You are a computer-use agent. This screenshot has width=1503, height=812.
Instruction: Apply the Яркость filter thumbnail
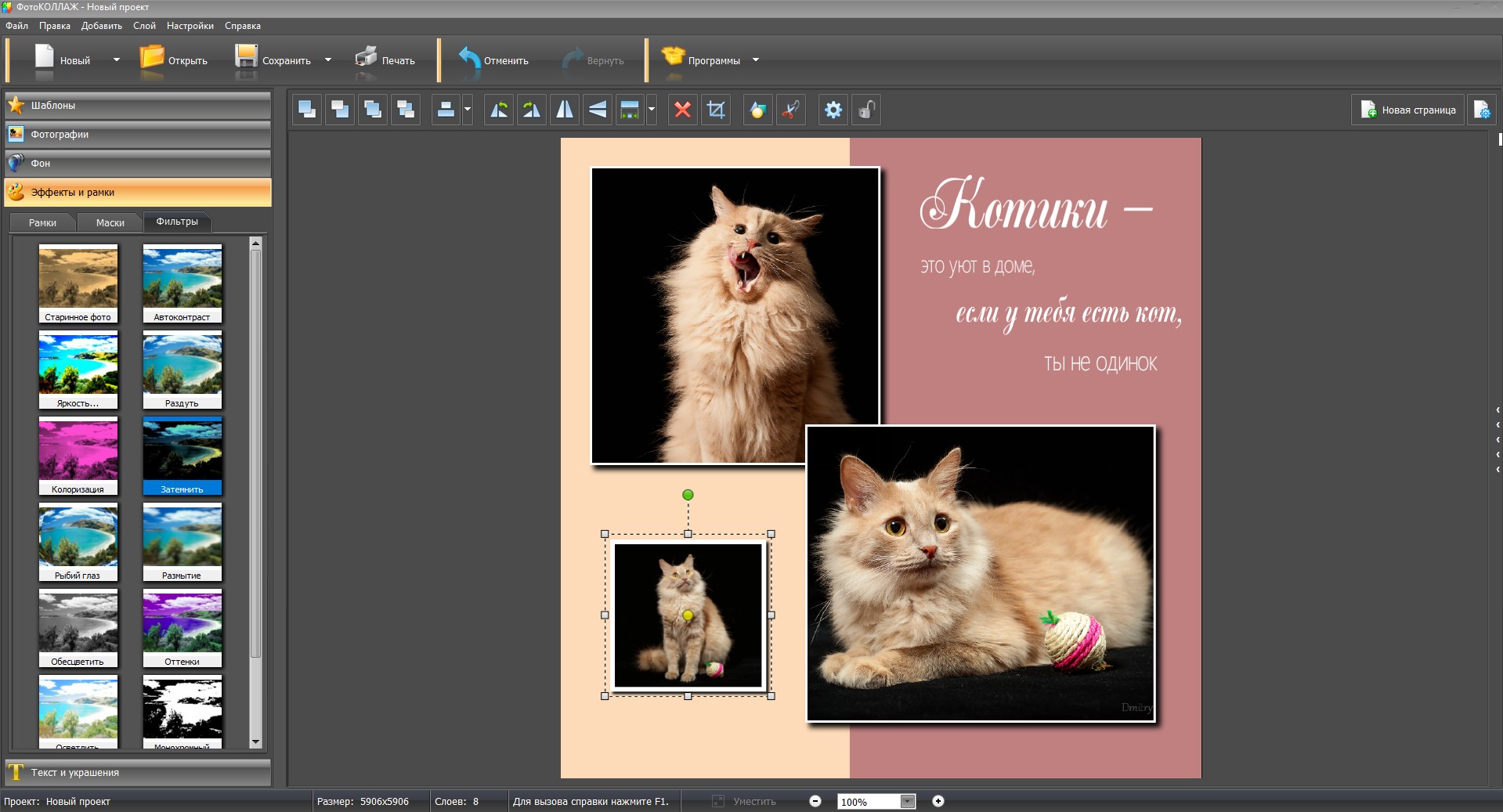pos(78,370)
